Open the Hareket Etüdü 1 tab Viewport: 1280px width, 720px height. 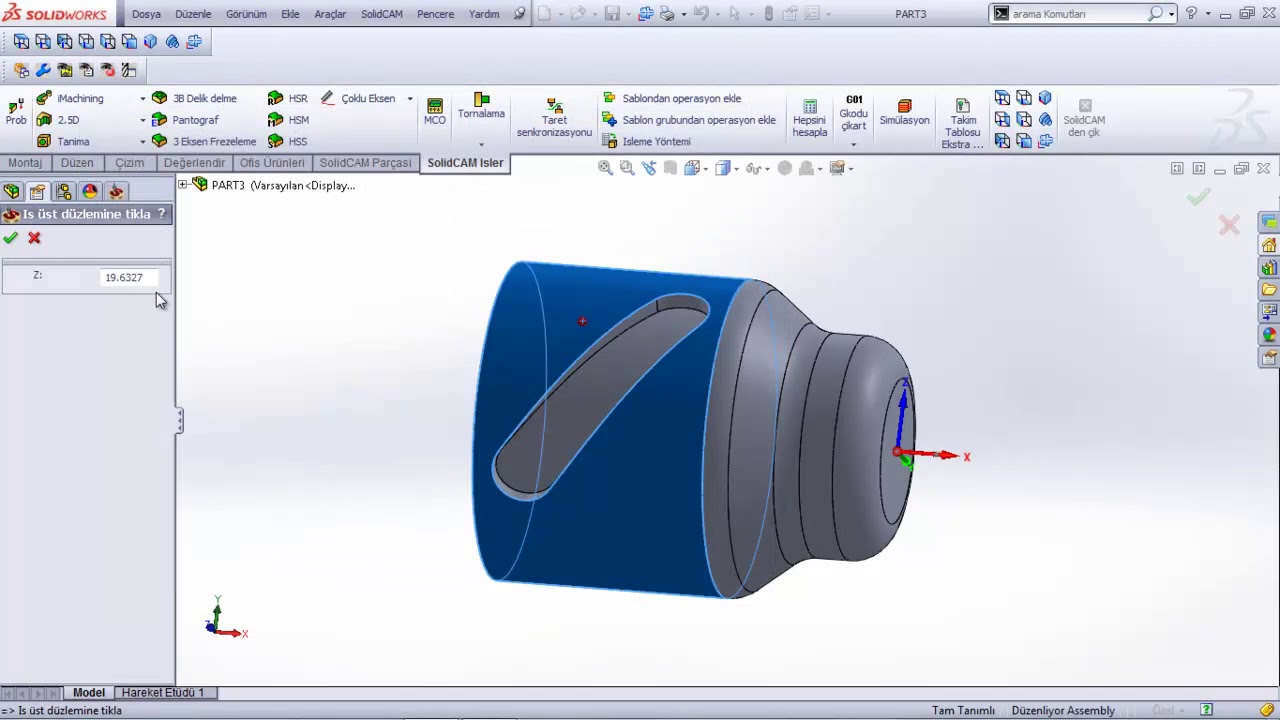(163, 692)
